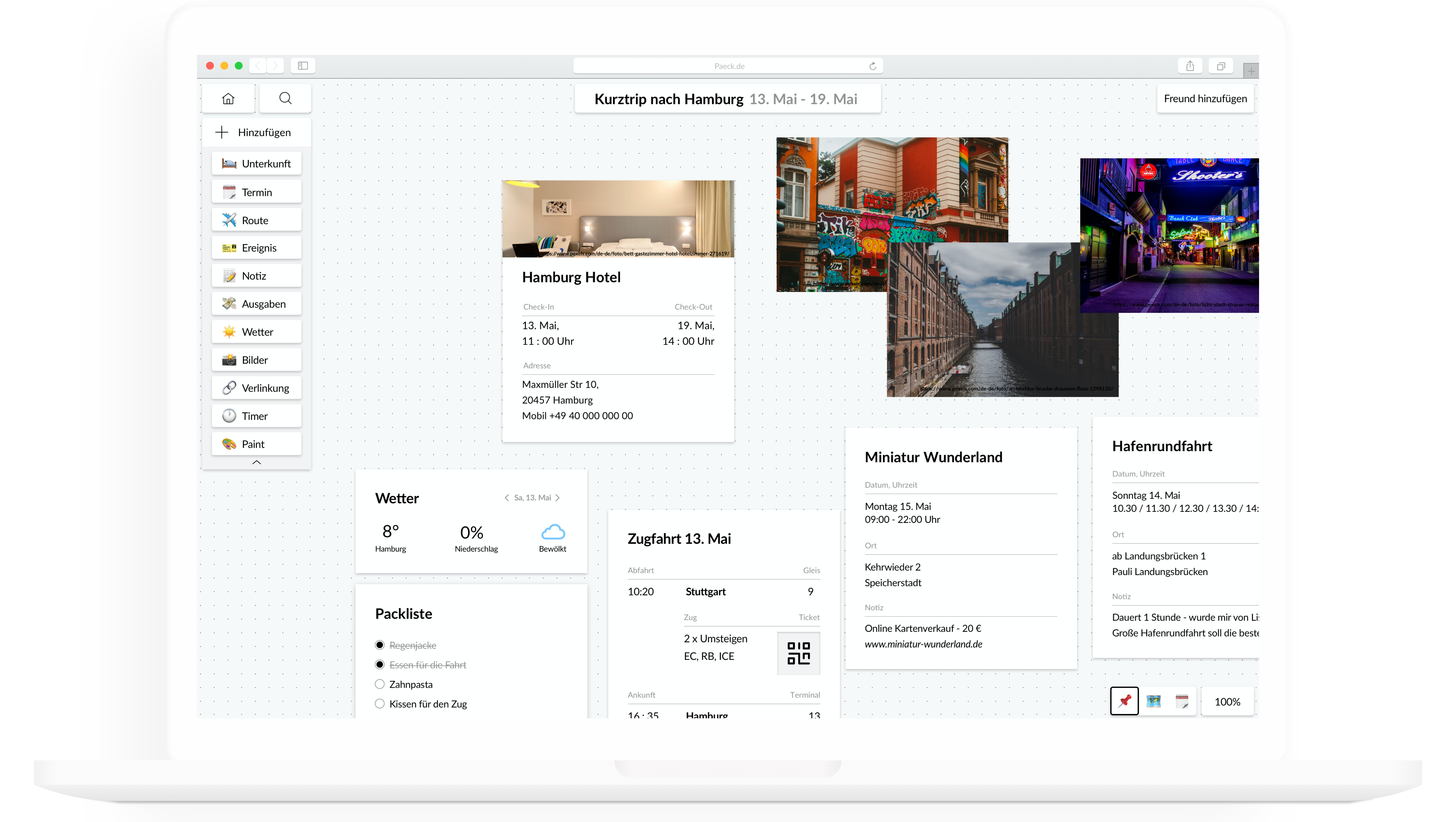1456x822 pixels.
Task: Add an Unterkunft accommodation card
Action: click(x=257, y=163)
